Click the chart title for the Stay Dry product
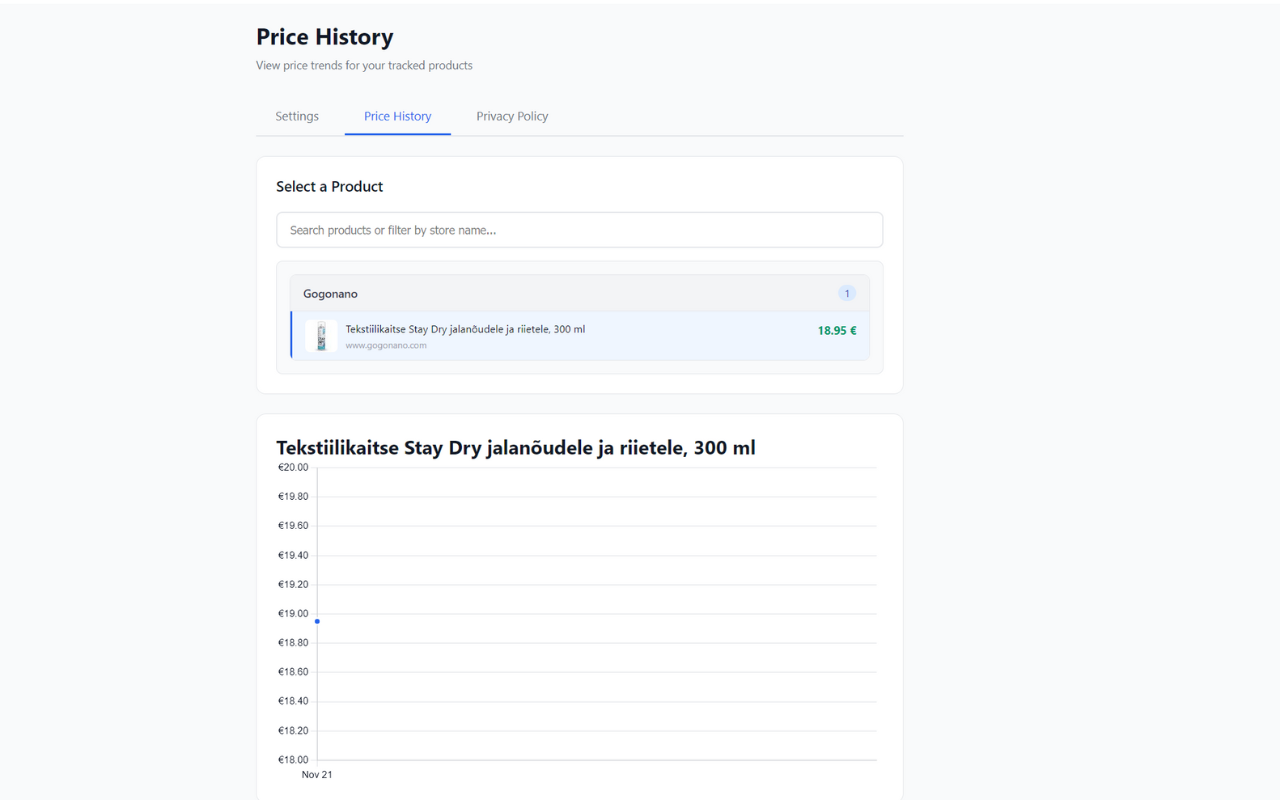The image size is (1280, 800). (x=516, y=447)
